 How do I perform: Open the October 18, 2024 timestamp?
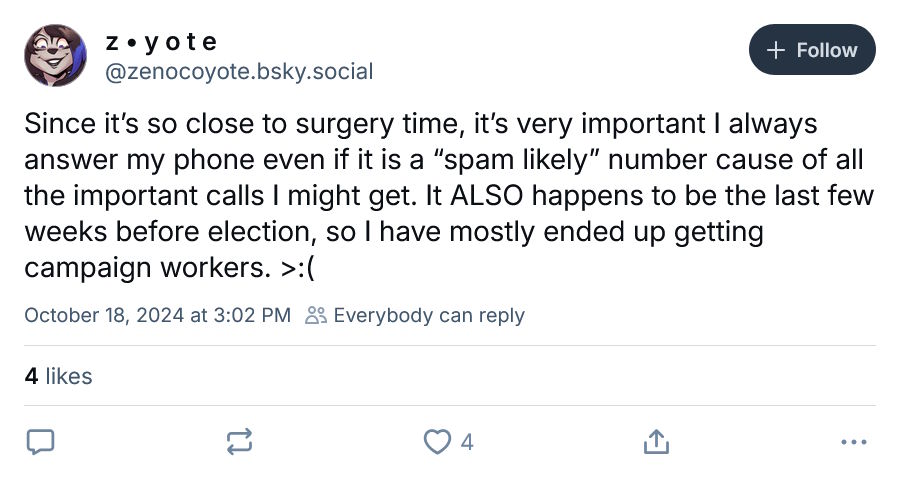coord(158,315)
